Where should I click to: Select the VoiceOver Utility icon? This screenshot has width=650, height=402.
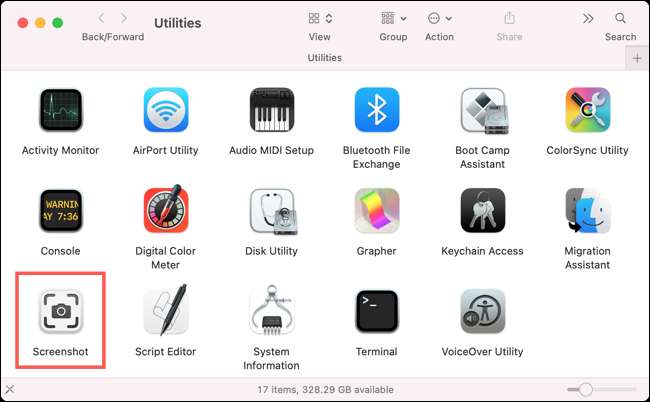[x=483, y=311]
